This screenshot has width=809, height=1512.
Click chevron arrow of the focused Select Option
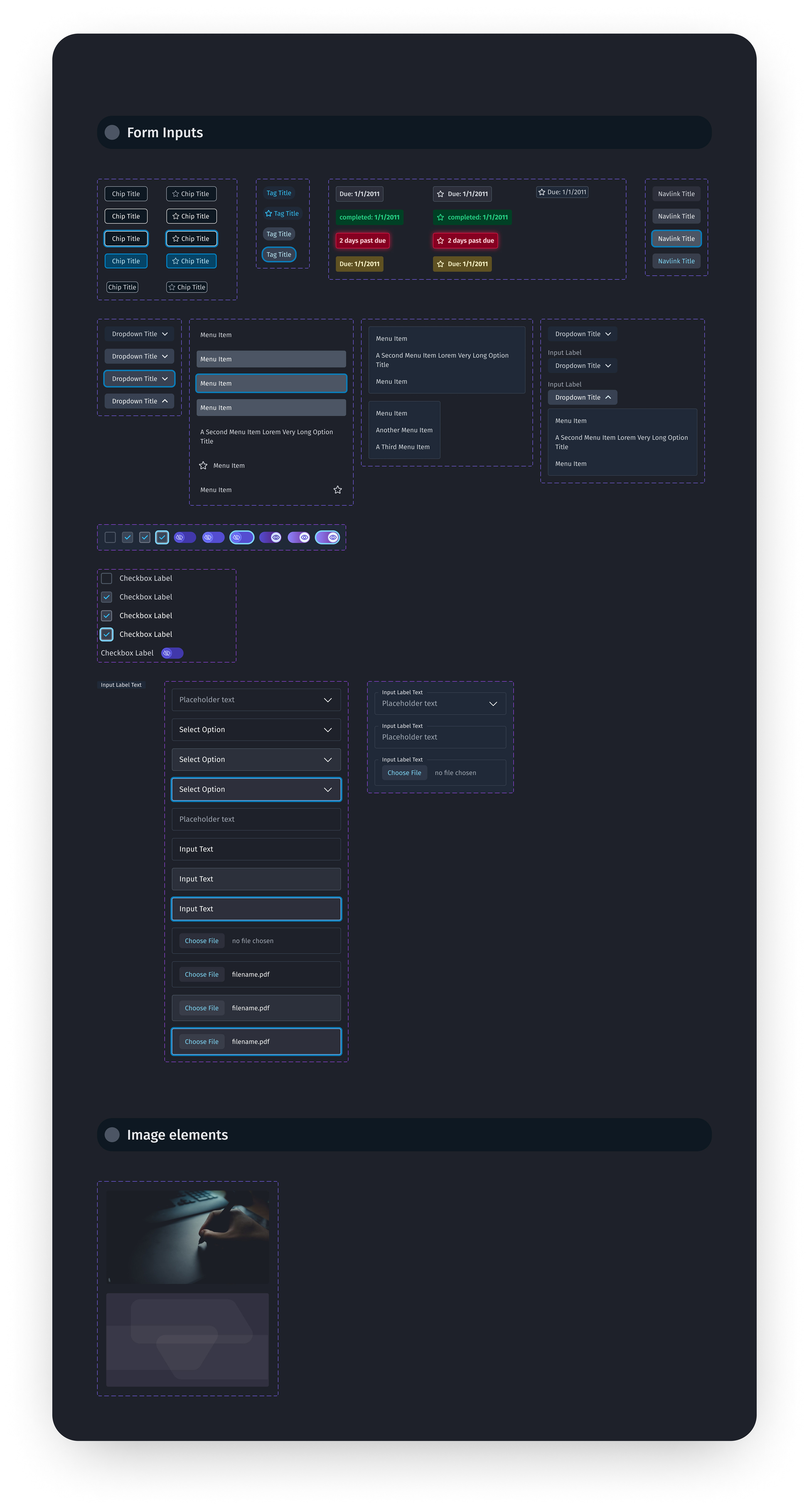tap(328, 789)
